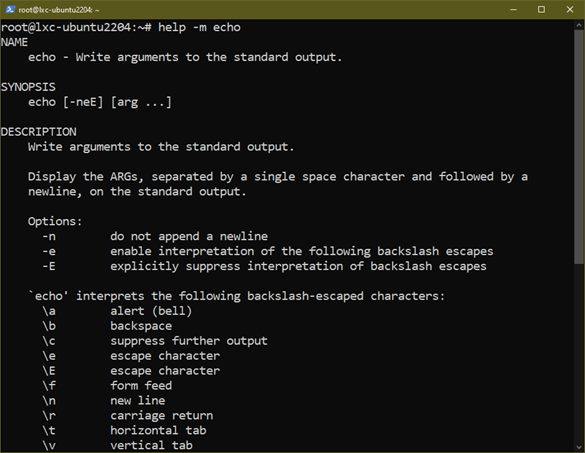Viewport: 585px width, 453px height.
Task: Click the '\c suppress further output' entry
Action: point(155,341)
